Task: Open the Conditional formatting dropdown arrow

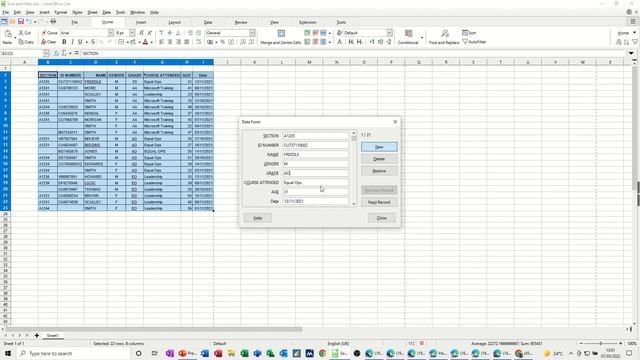Action: point(422,38)
